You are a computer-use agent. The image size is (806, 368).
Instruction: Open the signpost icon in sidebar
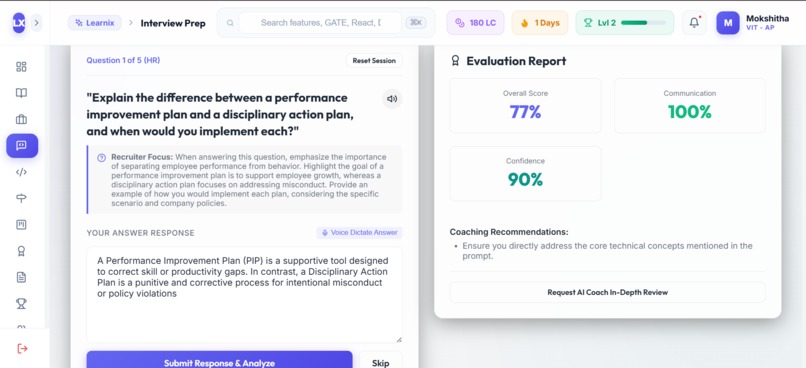click(21, 198)
